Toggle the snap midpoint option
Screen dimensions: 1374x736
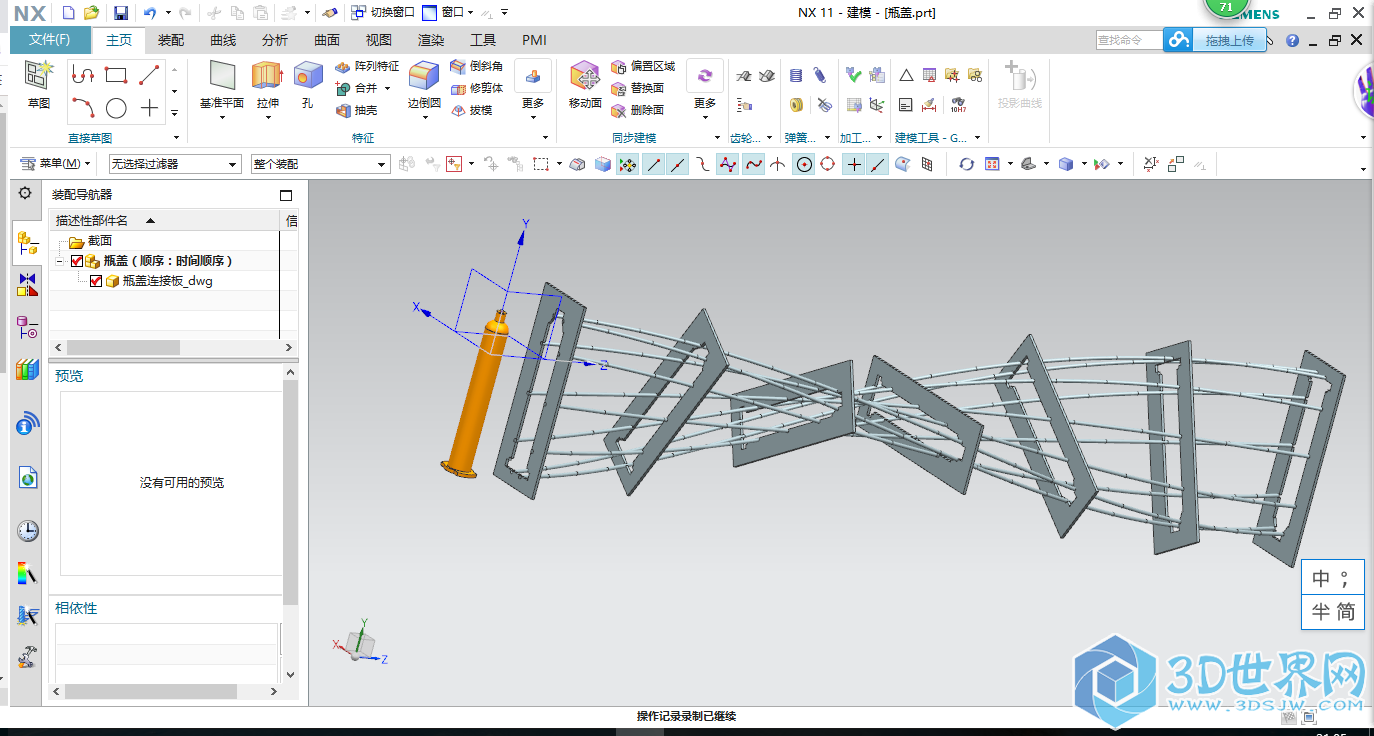point(678,164)
